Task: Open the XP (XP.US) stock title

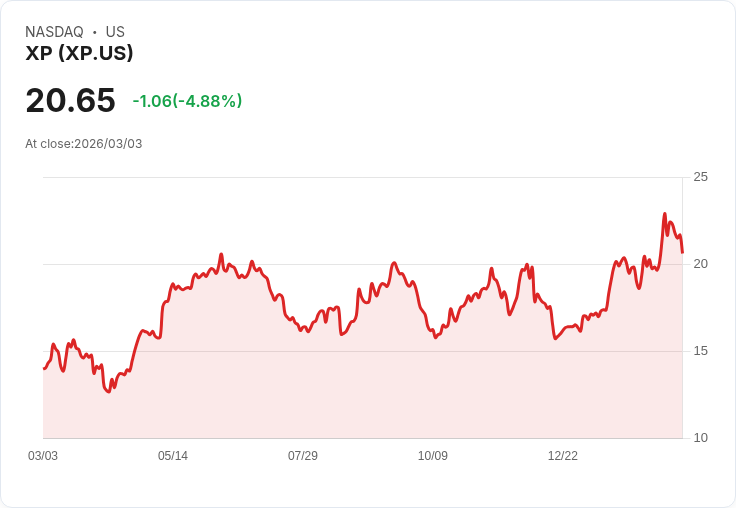Action: point(79,53)
